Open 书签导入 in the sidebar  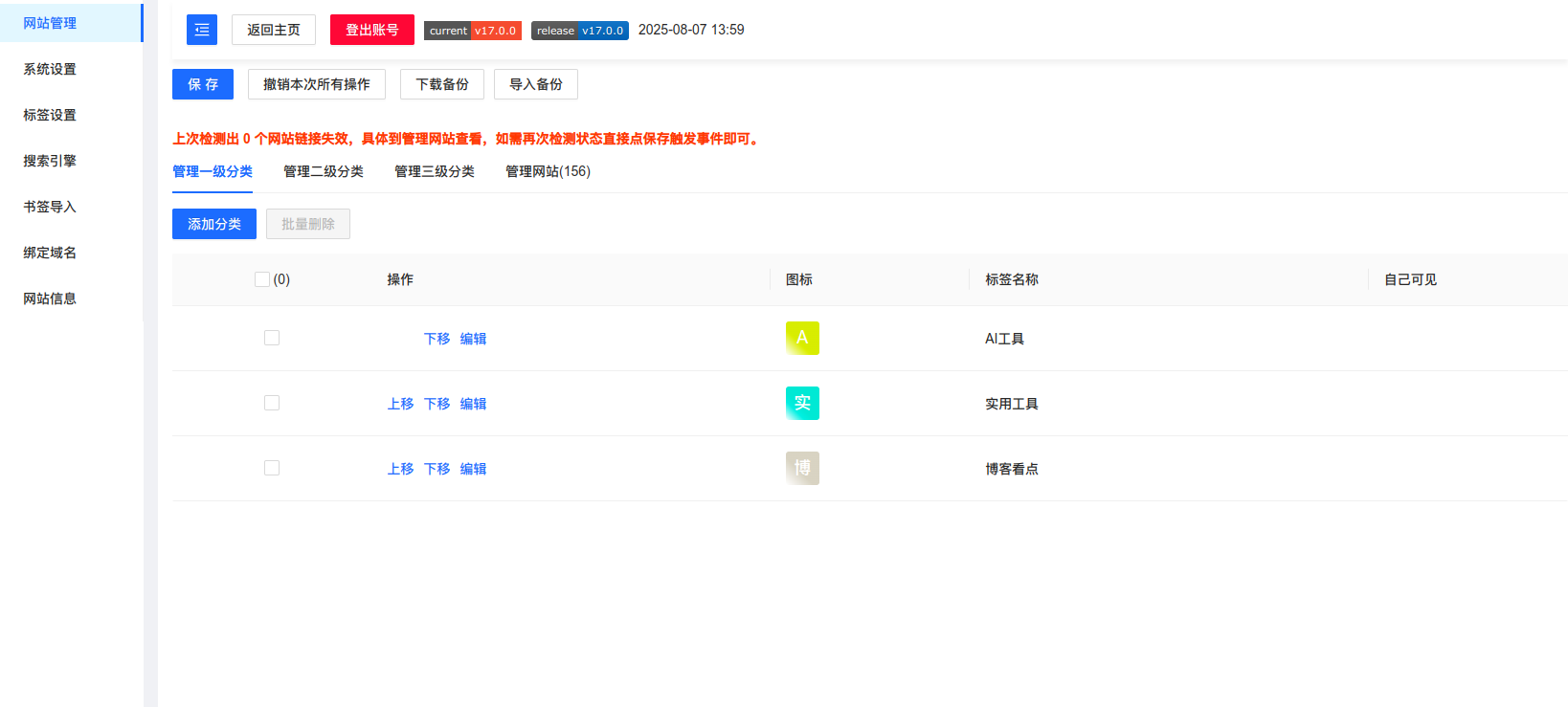point(71,207)
